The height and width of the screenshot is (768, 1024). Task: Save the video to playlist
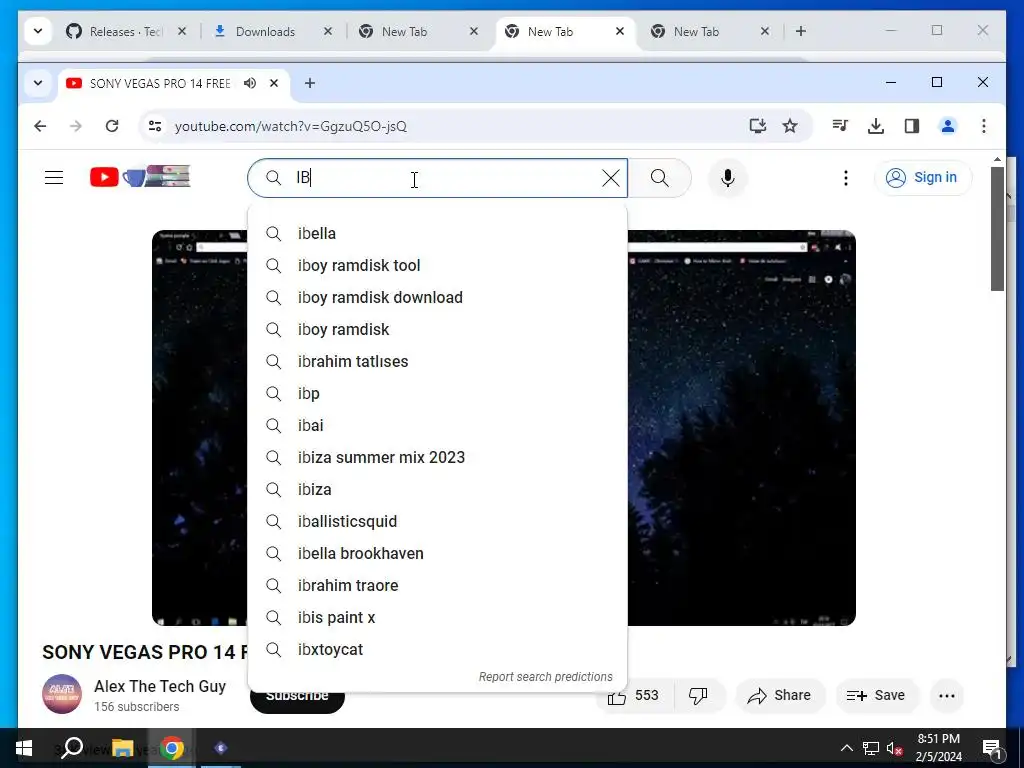[876, 696]
